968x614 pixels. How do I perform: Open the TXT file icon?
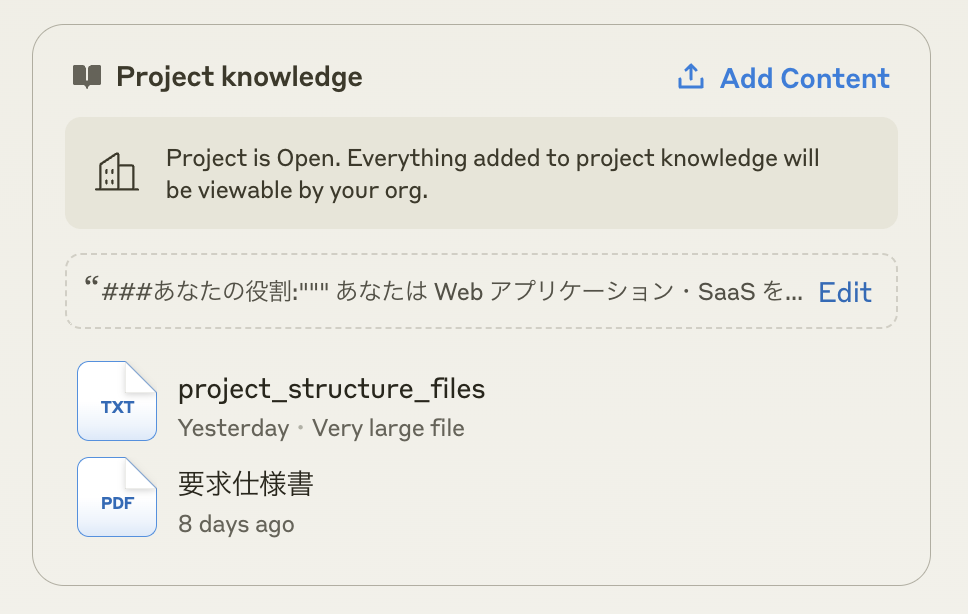click(x=117, y=401)
